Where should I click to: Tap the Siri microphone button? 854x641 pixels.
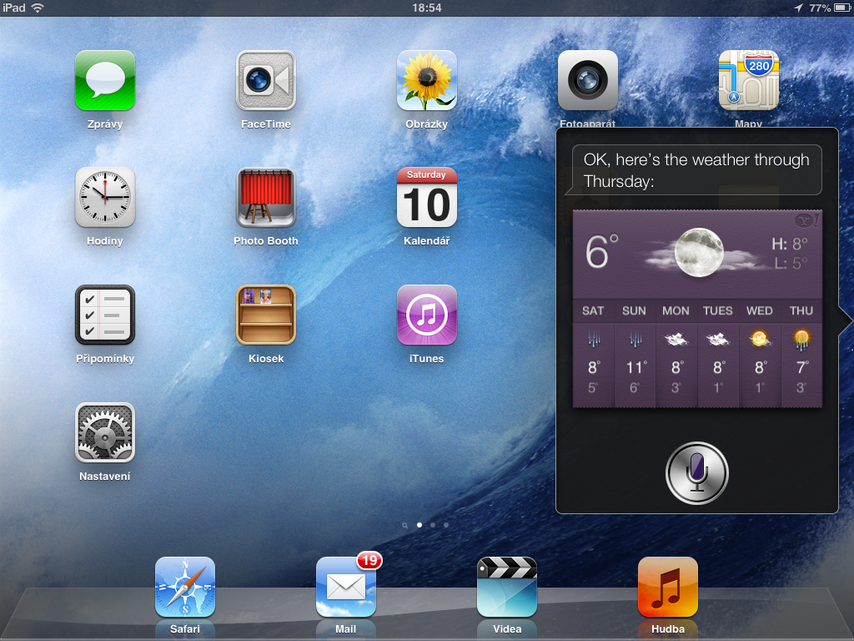point(697,473)
